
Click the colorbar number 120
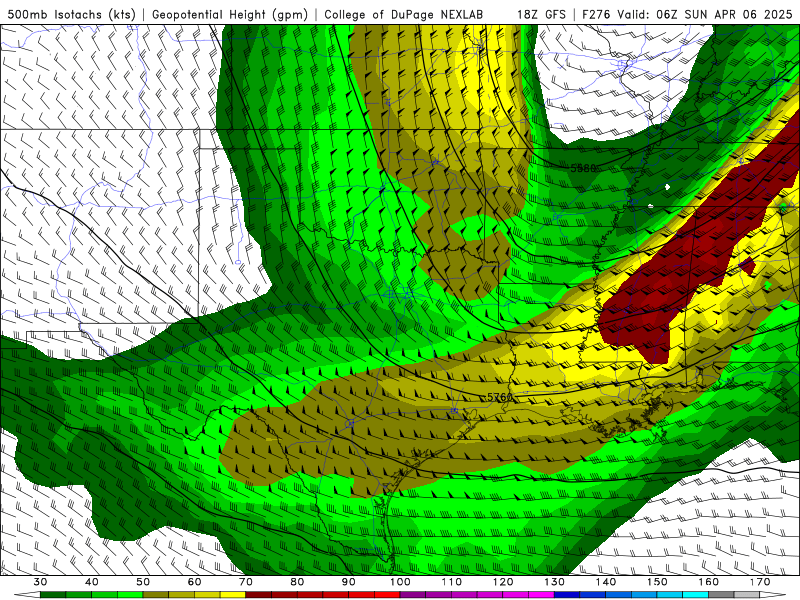503,582
